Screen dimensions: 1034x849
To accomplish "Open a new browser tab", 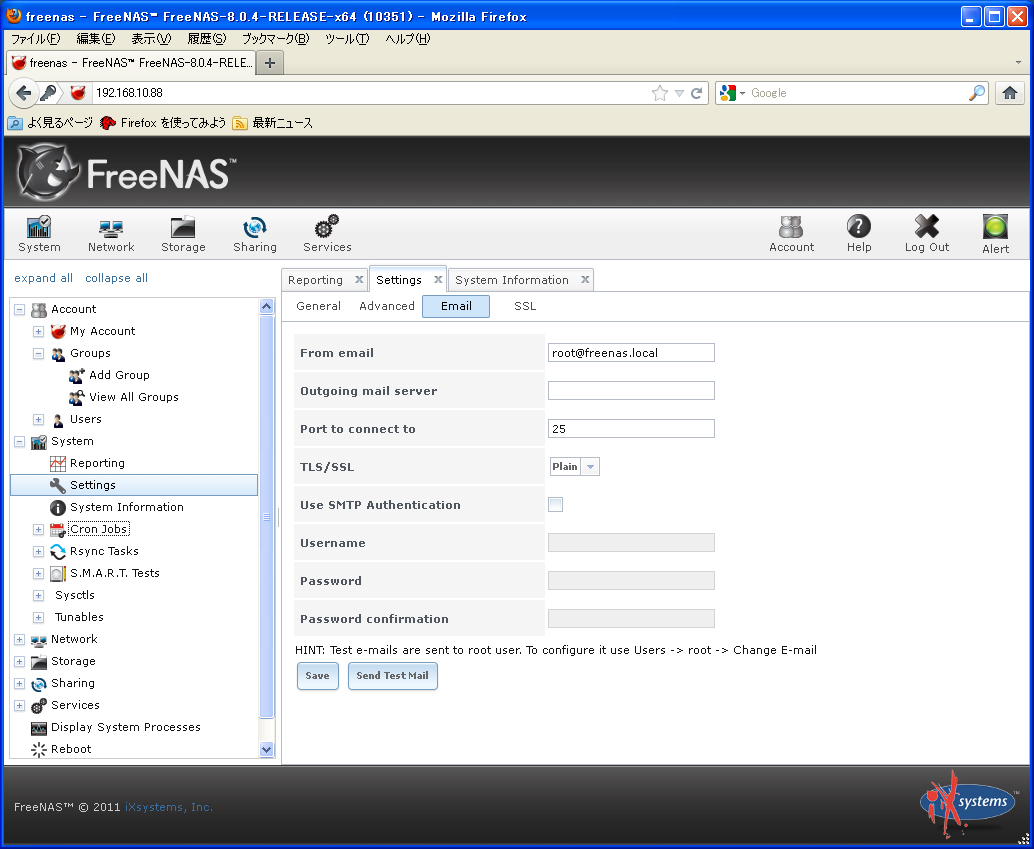I will coord(270,63).
